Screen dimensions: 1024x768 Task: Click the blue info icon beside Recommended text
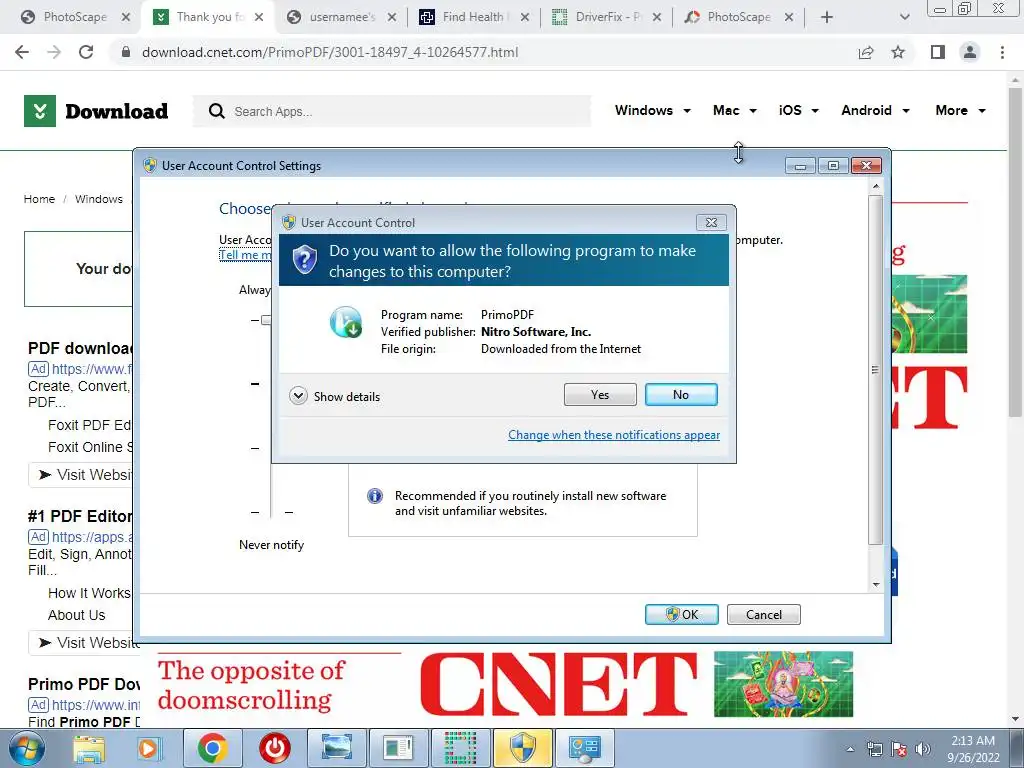375,496
